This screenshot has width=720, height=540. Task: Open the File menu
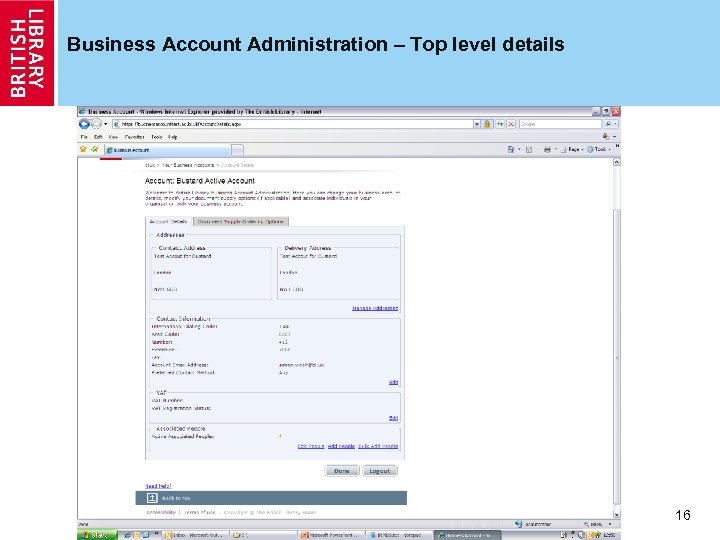click(x=84, y=137)
